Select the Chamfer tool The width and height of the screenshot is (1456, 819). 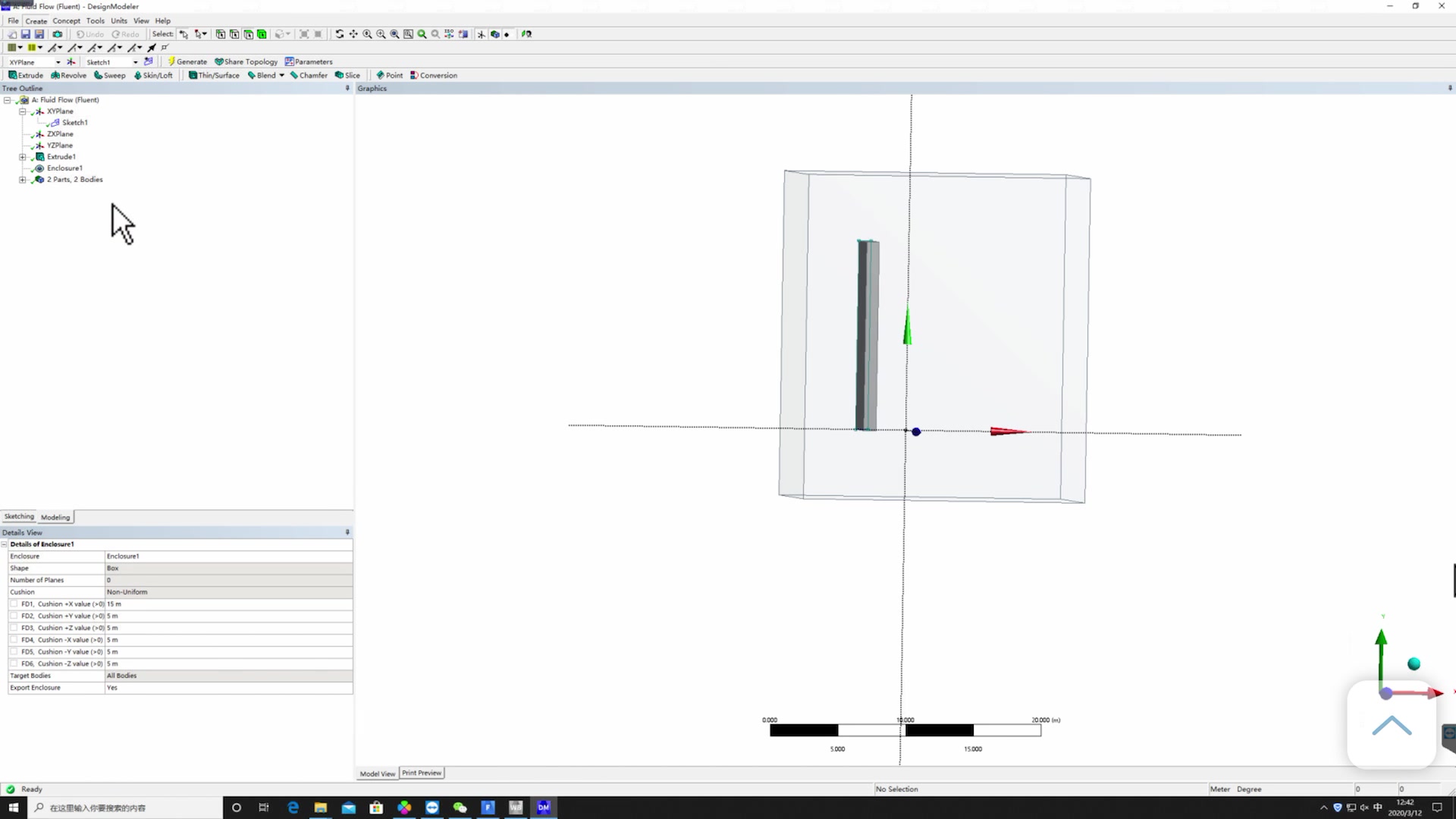tap(308, 75)
